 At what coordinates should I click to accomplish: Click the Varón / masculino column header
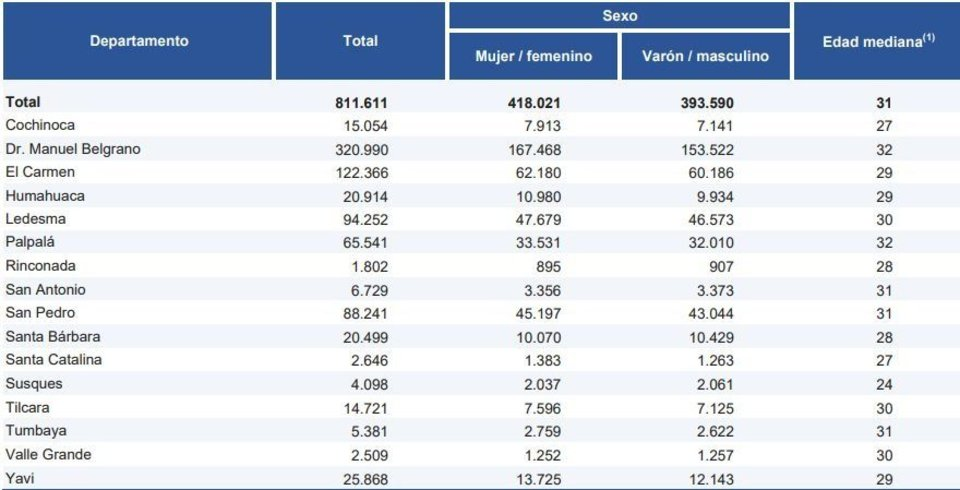705,56
